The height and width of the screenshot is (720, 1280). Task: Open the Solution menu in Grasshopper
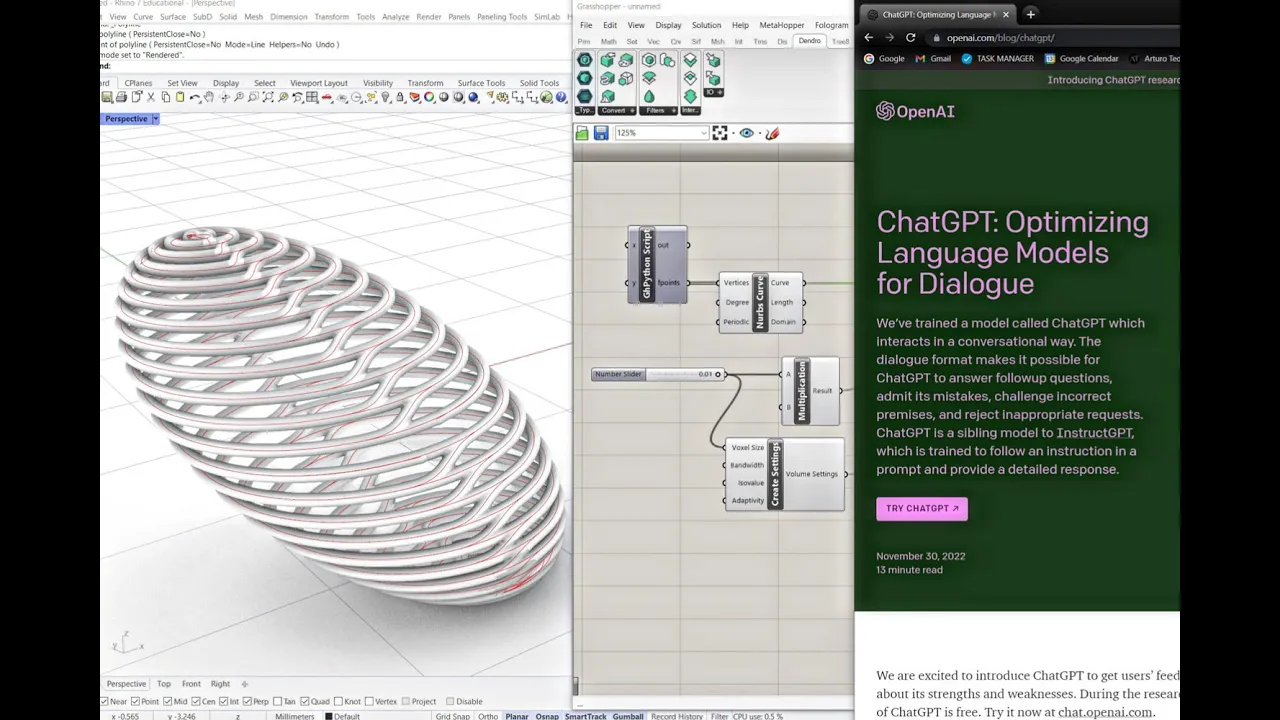tap(706, 25)
